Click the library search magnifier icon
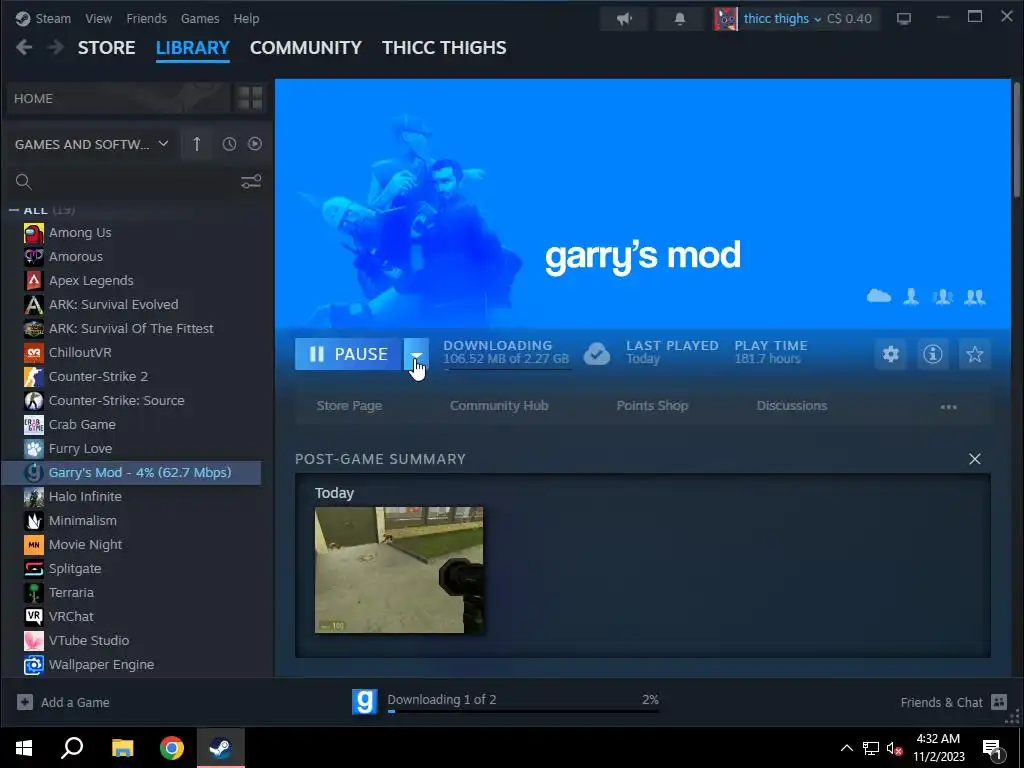The width and height of the screenshot is (1024, 768). tap(24, 182)
